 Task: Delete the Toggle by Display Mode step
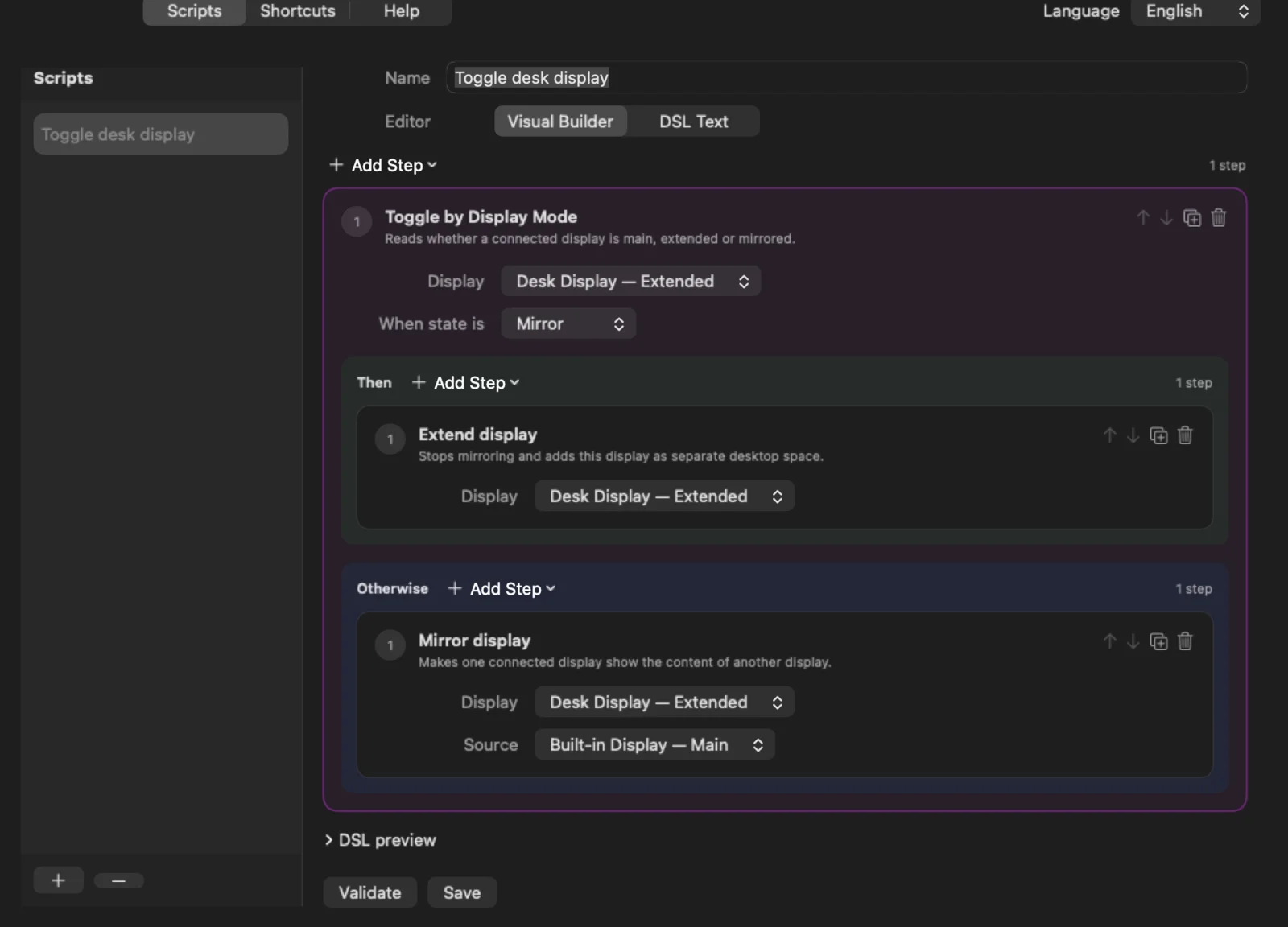click(x=1219, y=217)
